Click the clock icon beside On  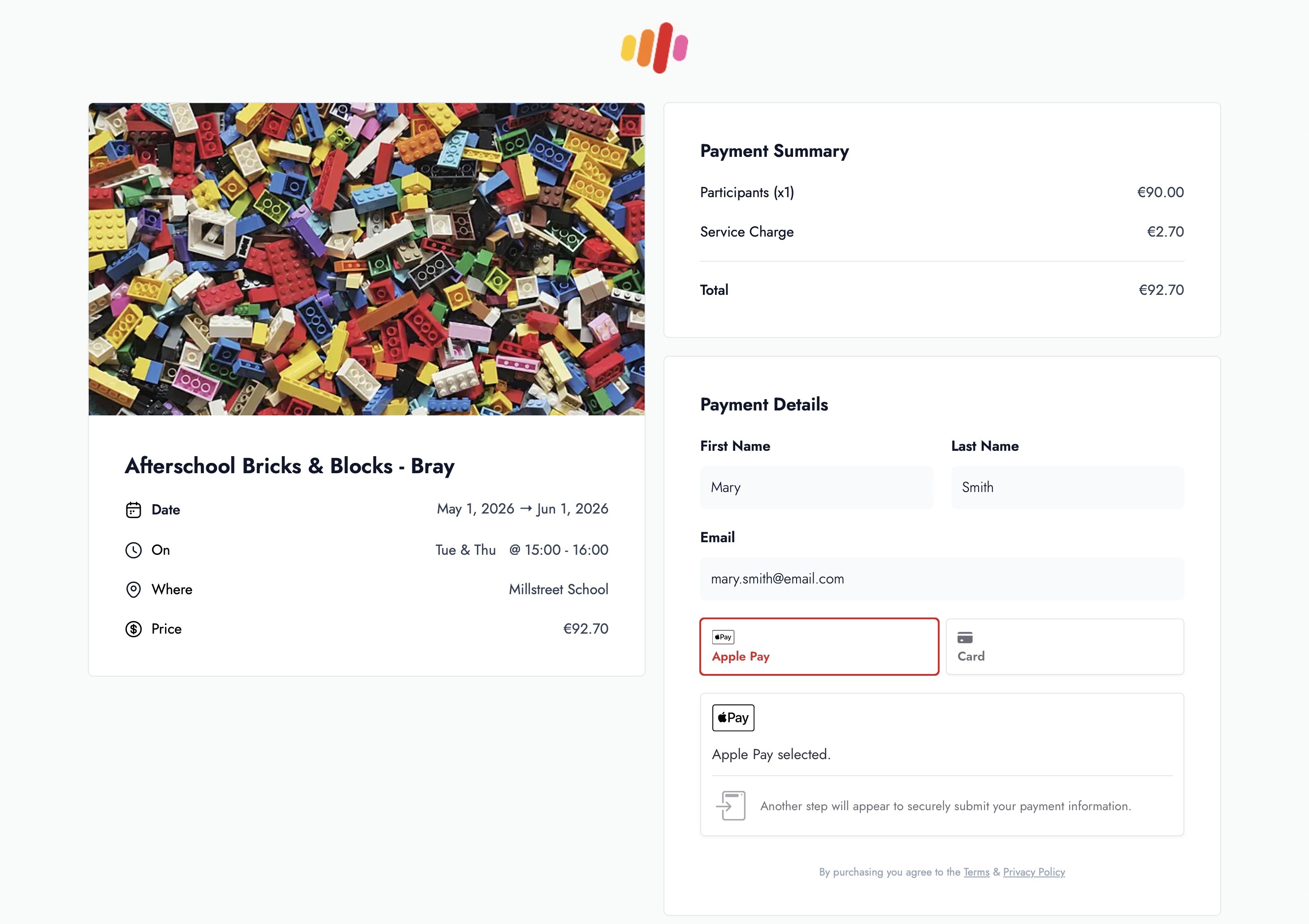point(134,550)
